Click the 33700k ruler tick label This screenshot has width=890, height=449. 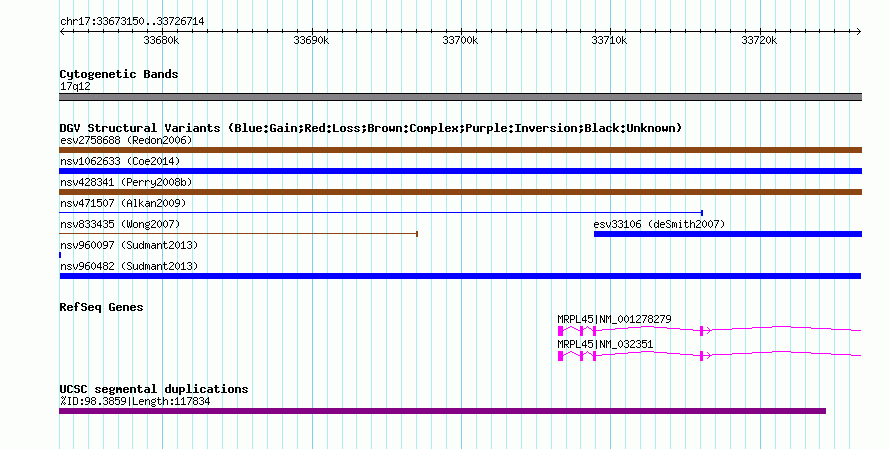[460, 40]
